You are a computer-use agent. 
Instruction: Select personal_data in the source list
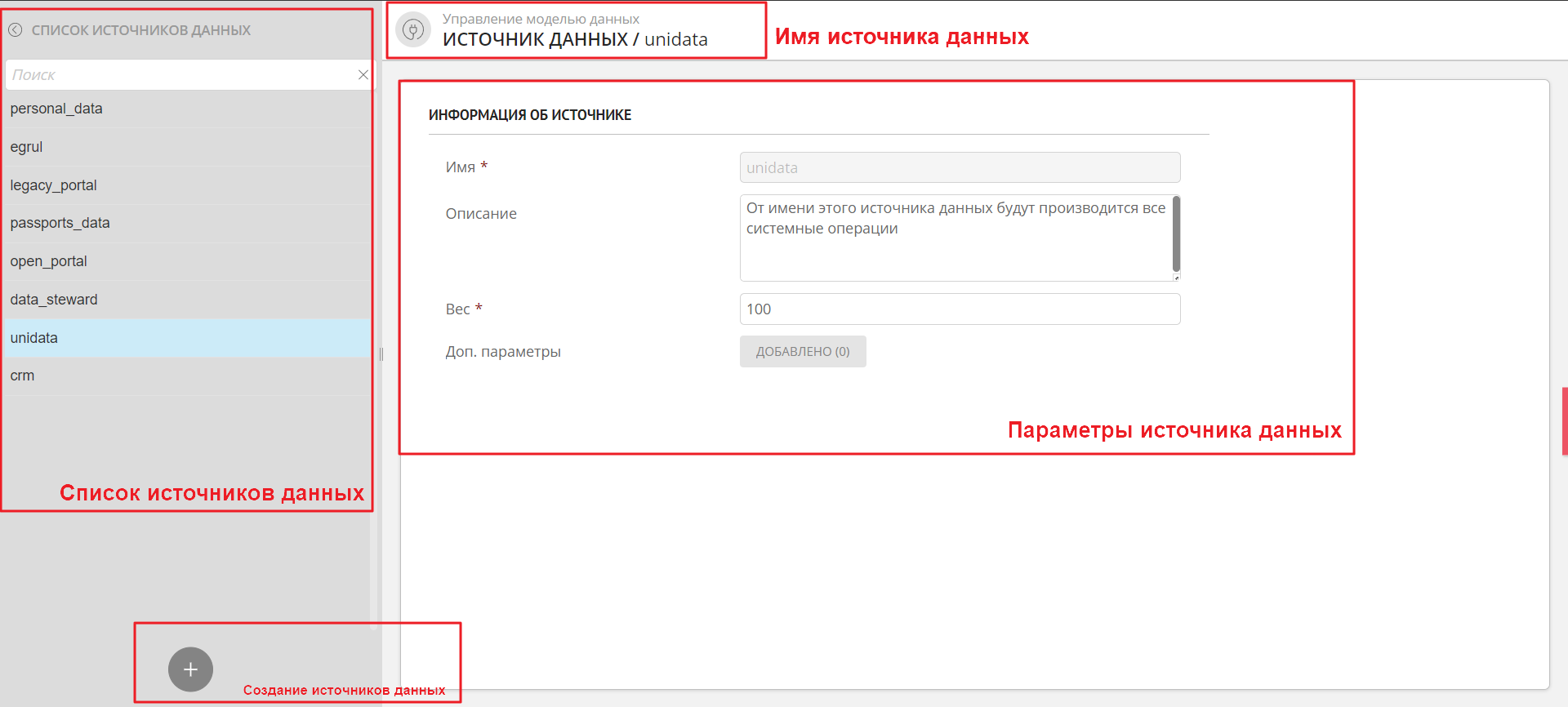(x=186, y=109)
